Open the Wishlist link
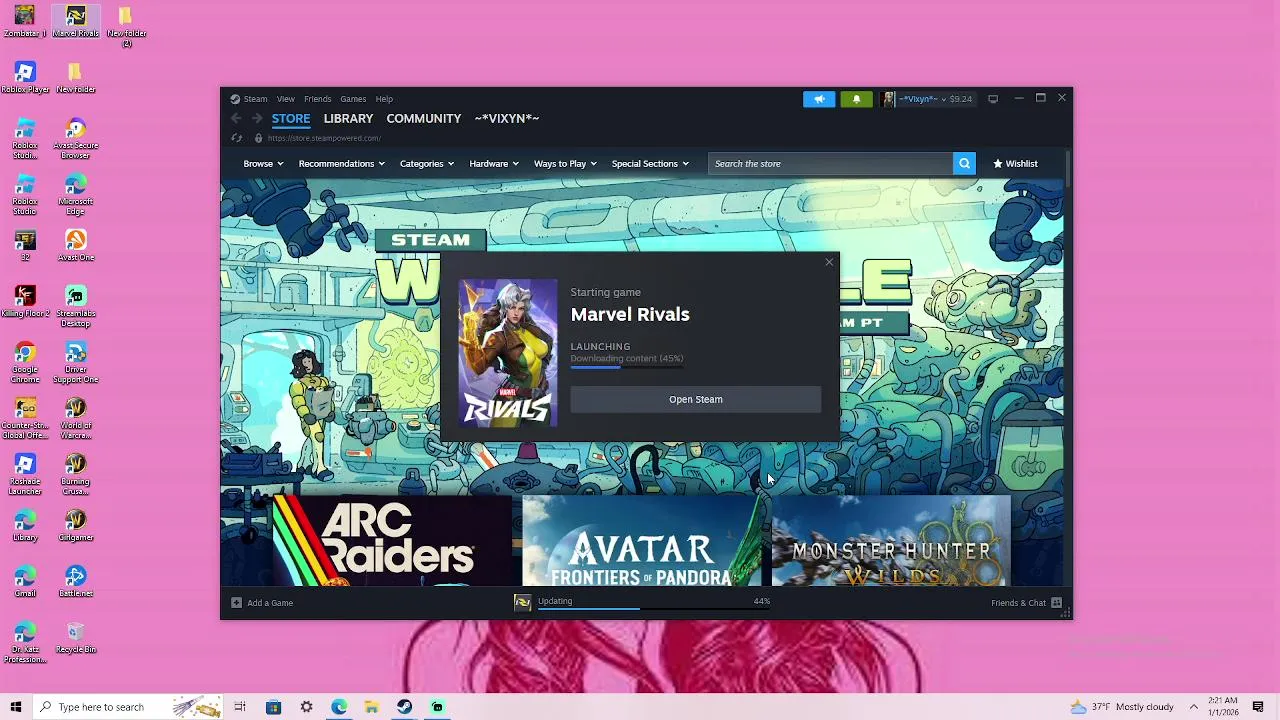The image size is (1280, 720). tap(1015, 163)
